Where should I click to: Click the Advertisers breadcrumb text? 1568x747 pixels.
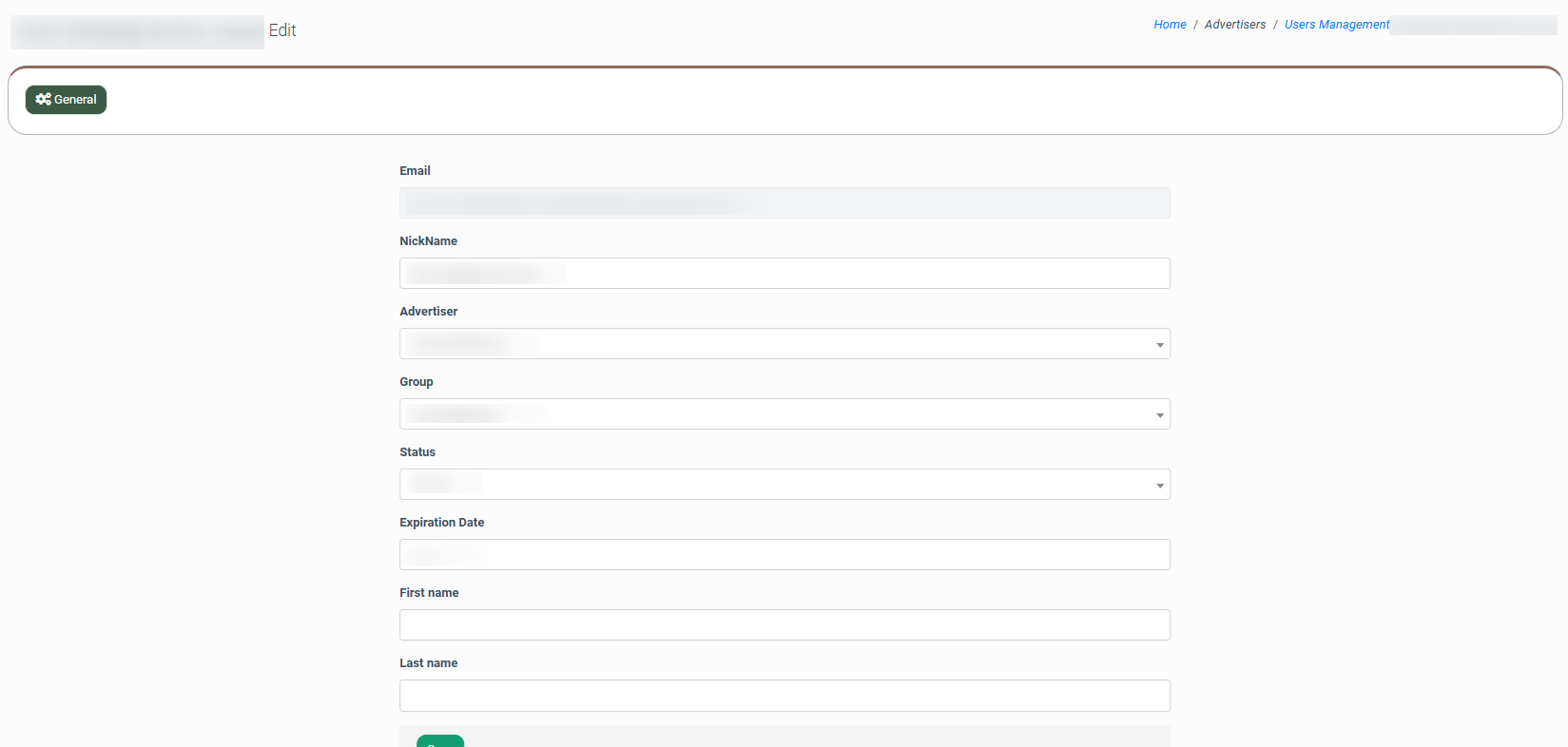click(x=1235, y=25)
